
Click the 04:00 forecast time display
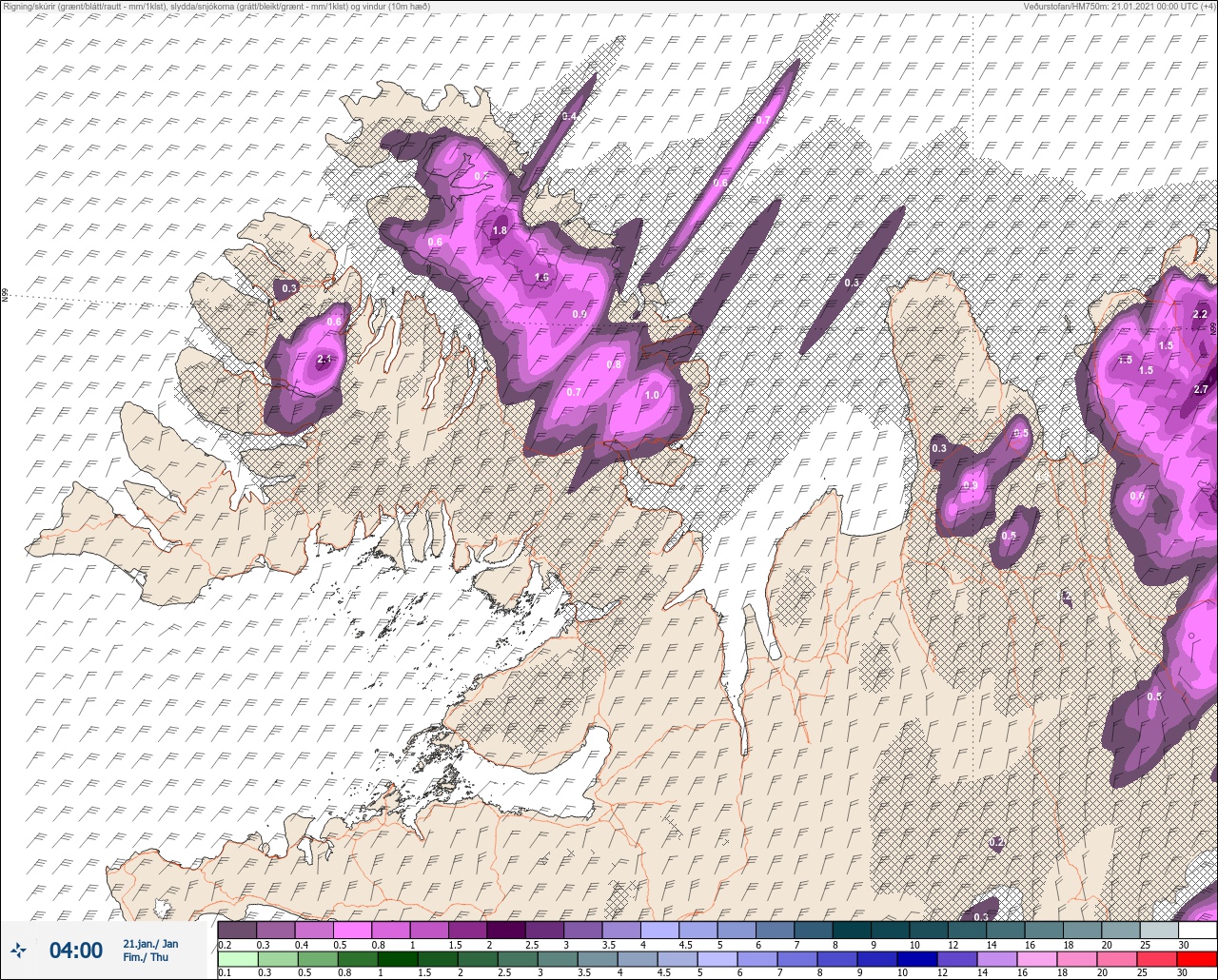point(76,951)
